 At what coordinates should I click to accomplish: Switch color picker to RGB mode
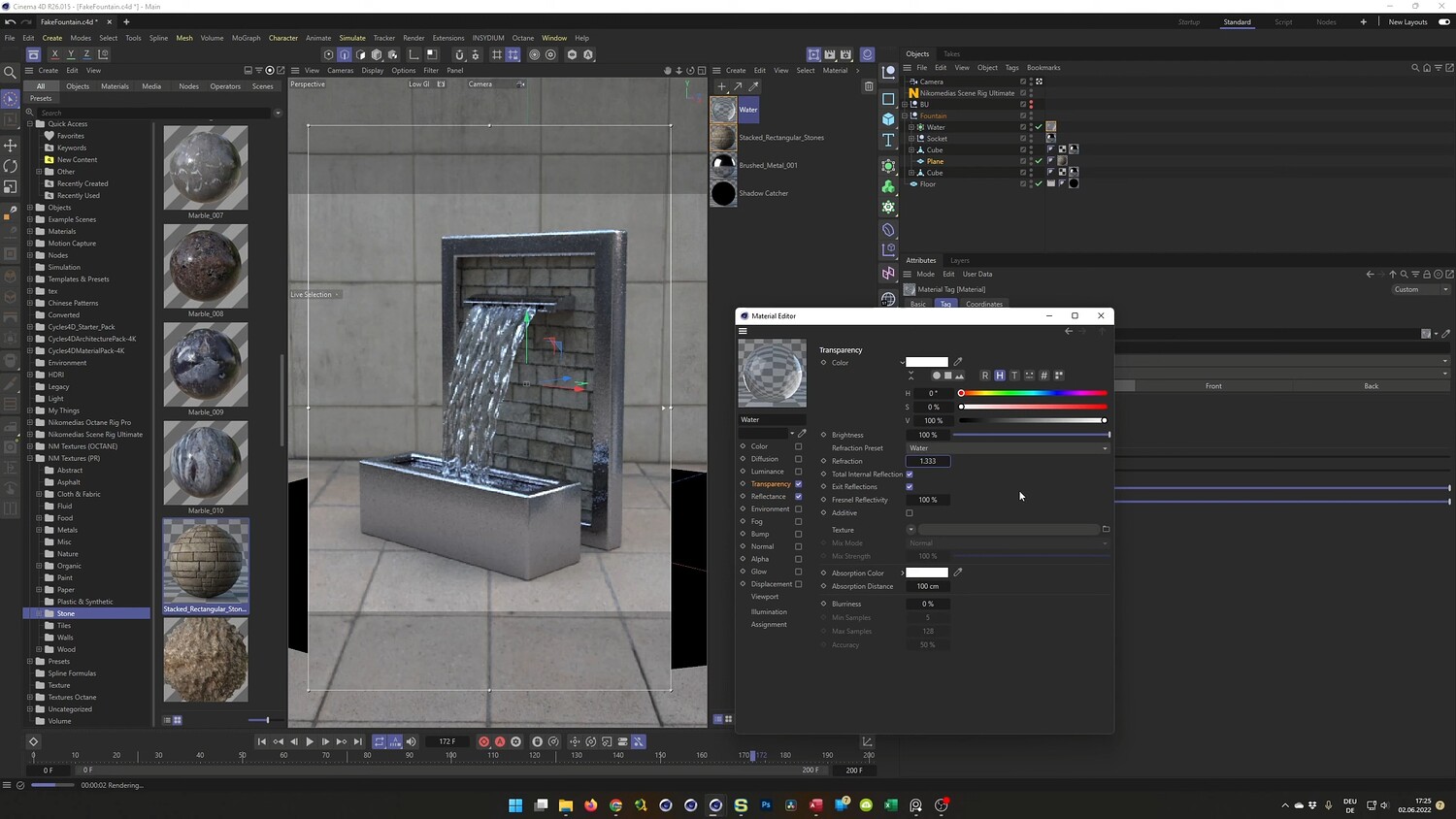click(x=984, y=376)
